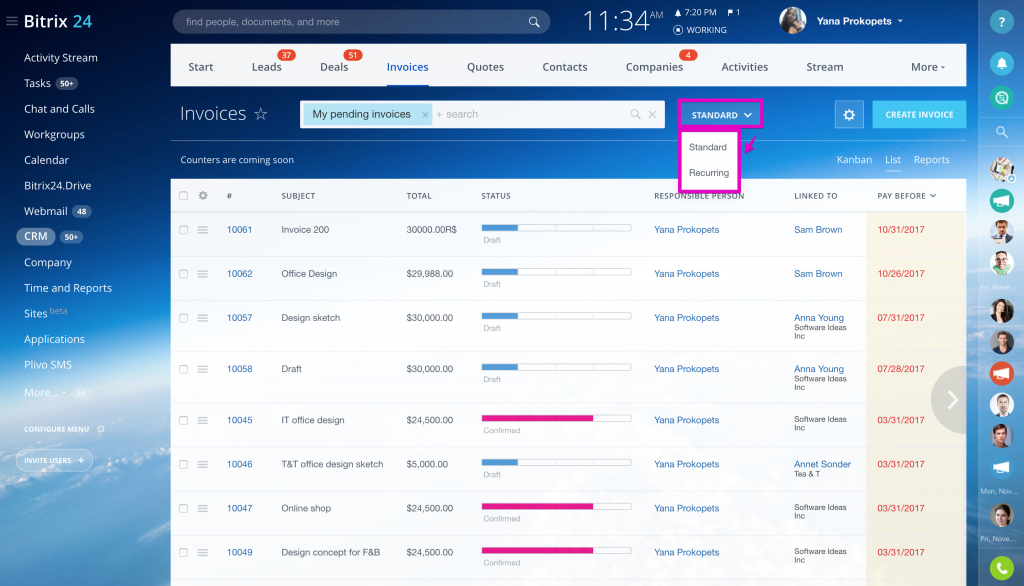Click status progress bar for IT office design

556,419
